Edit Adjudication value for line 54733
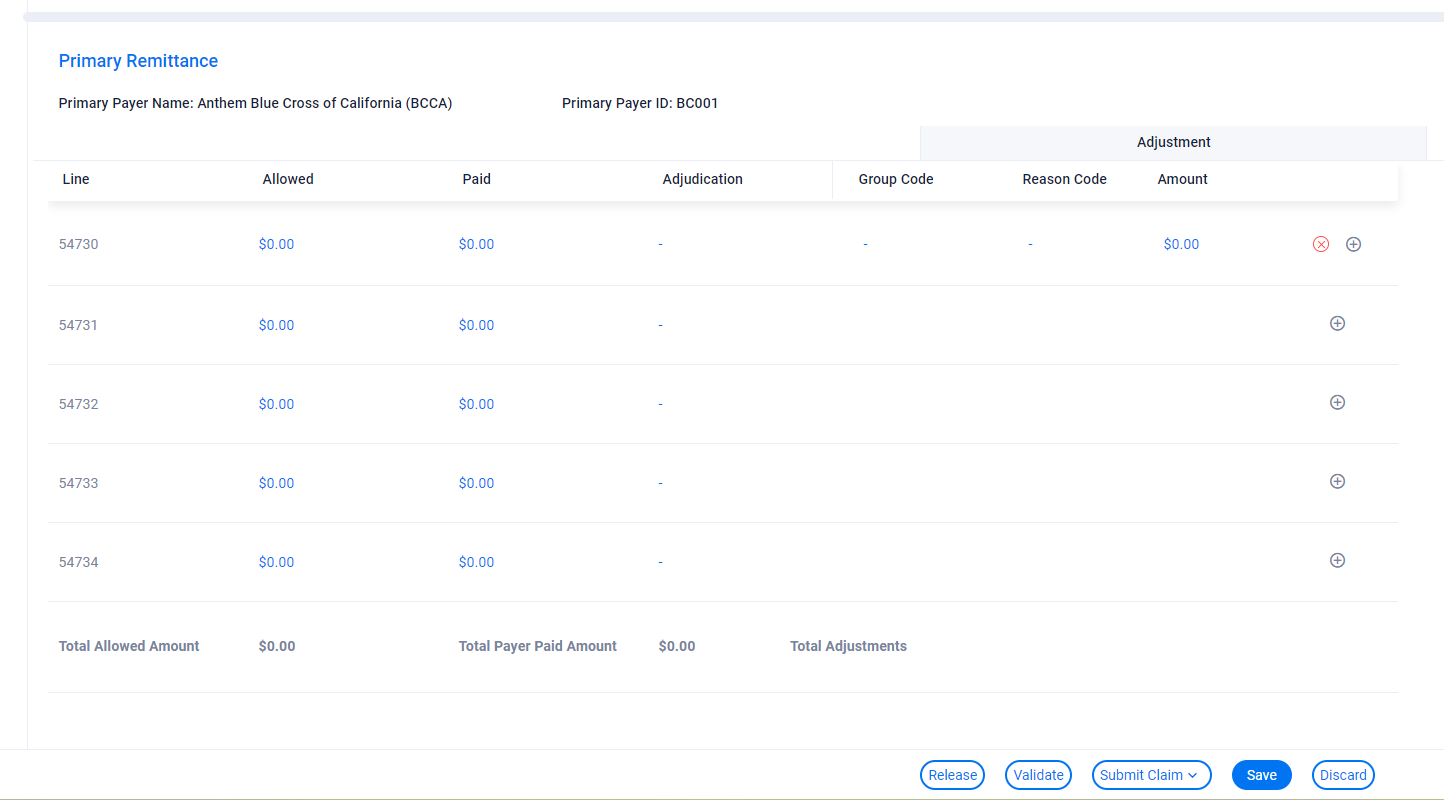Screen dimensions: 1444x800 coord(661,483)
